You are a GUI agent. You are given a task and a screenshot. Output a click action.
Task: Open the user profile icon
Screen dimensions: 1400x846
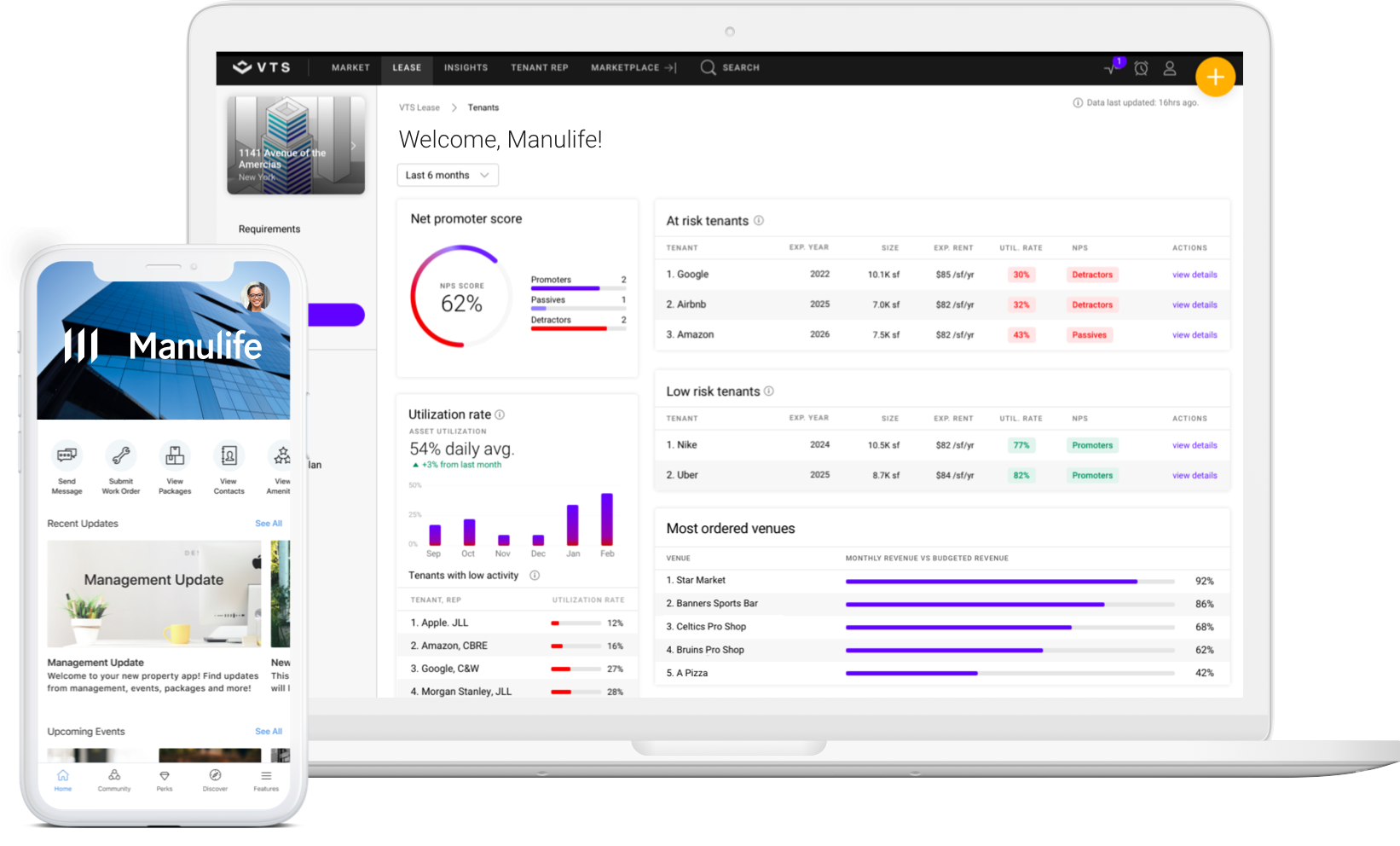[1170, 68]
